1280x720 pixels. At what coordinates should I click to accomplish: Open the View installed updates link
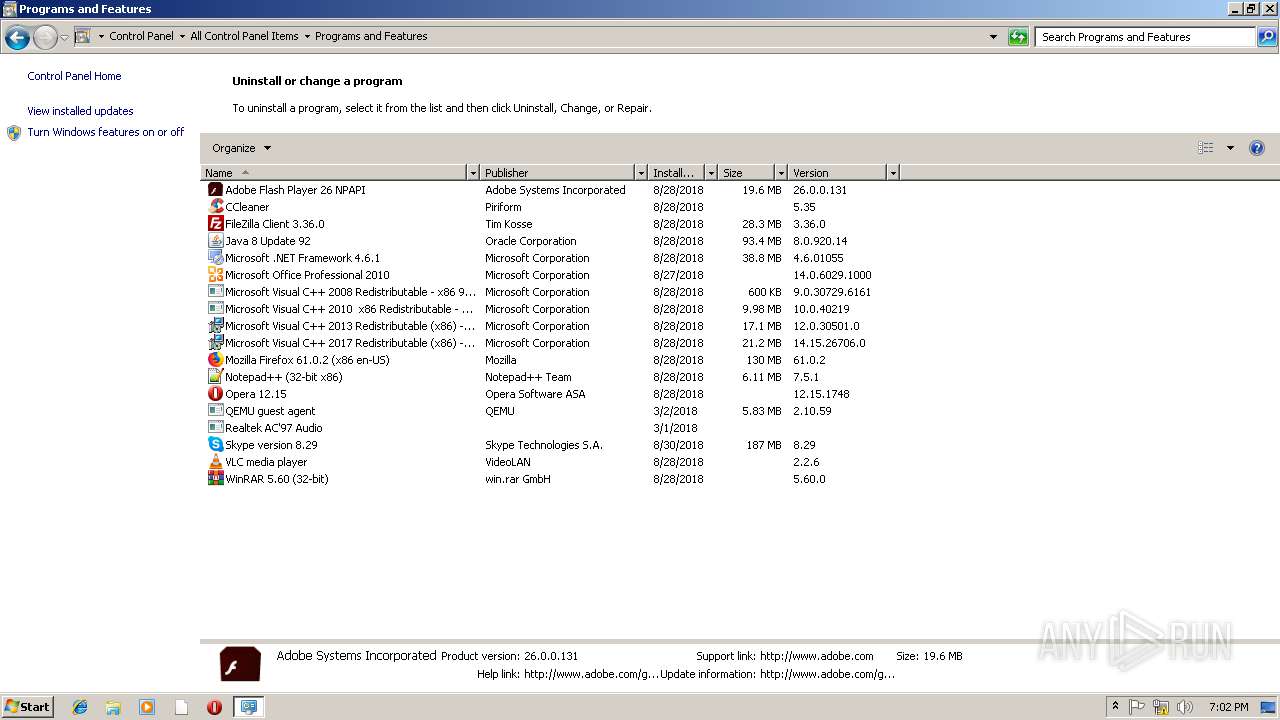[x=80, y=111]
